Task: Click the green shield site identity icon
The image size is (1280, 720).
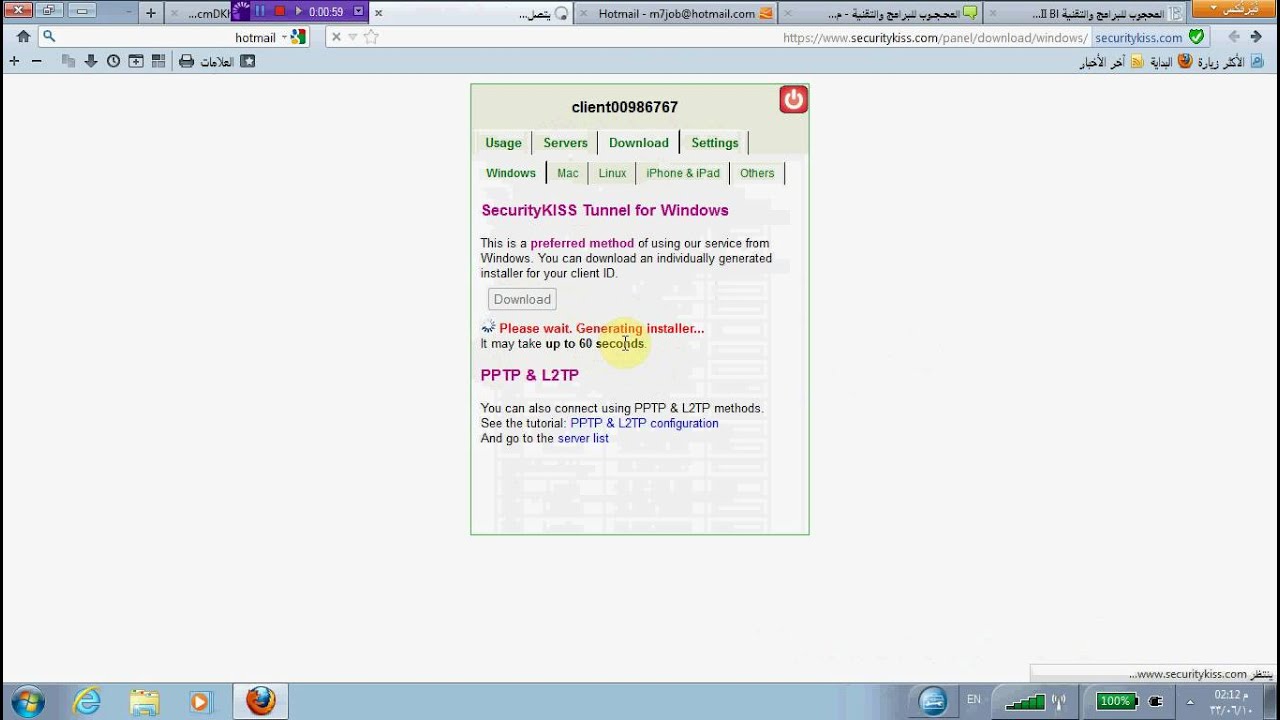Action: [1196, 37]
